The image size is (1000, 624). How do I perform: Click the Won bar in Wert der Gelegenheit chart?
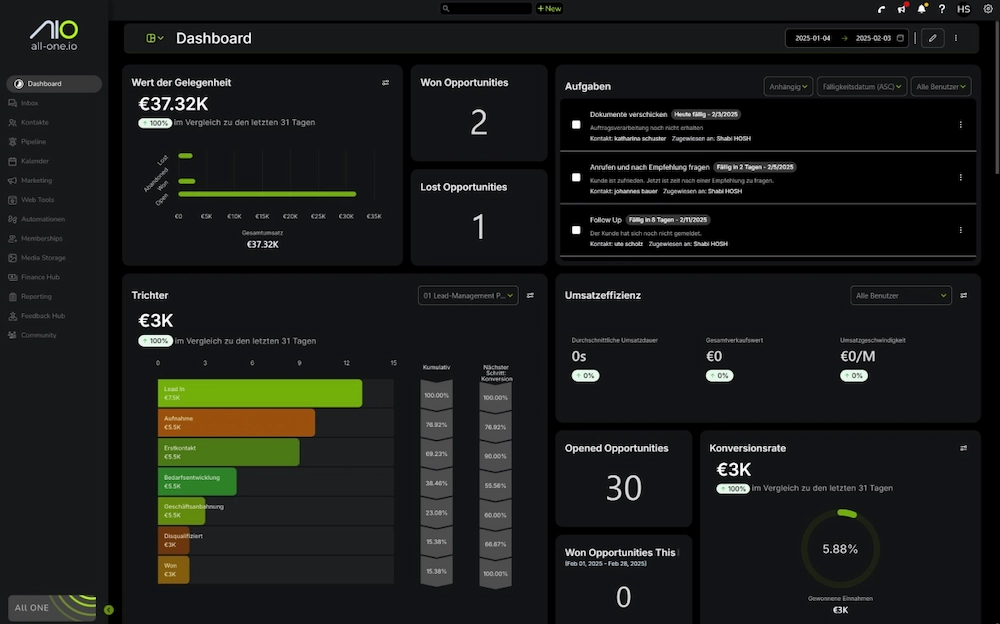pyautogui.click(x=187, y=181)
